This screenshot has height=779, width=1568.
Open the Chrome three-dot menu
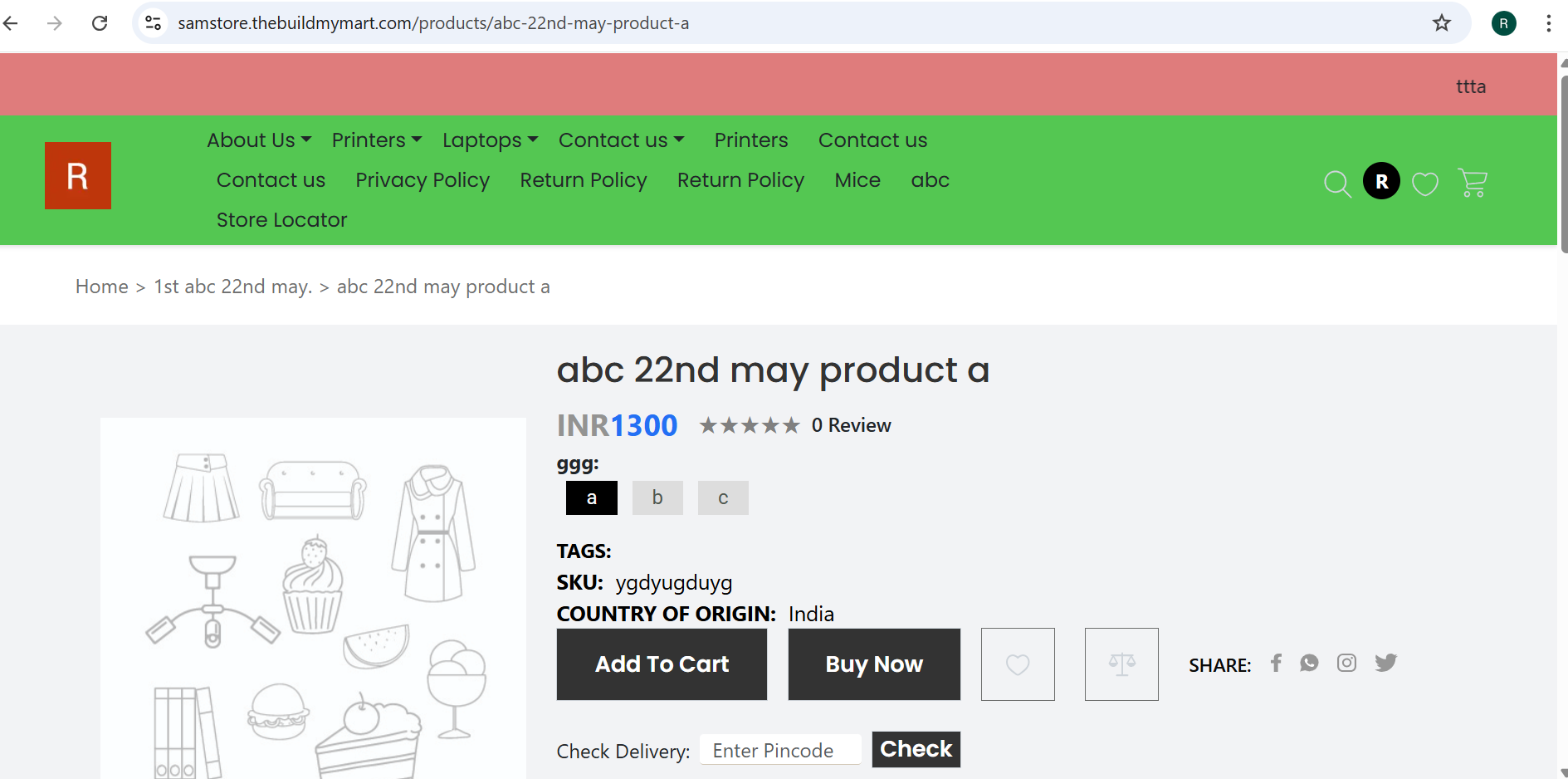[x=1549, y=23]
